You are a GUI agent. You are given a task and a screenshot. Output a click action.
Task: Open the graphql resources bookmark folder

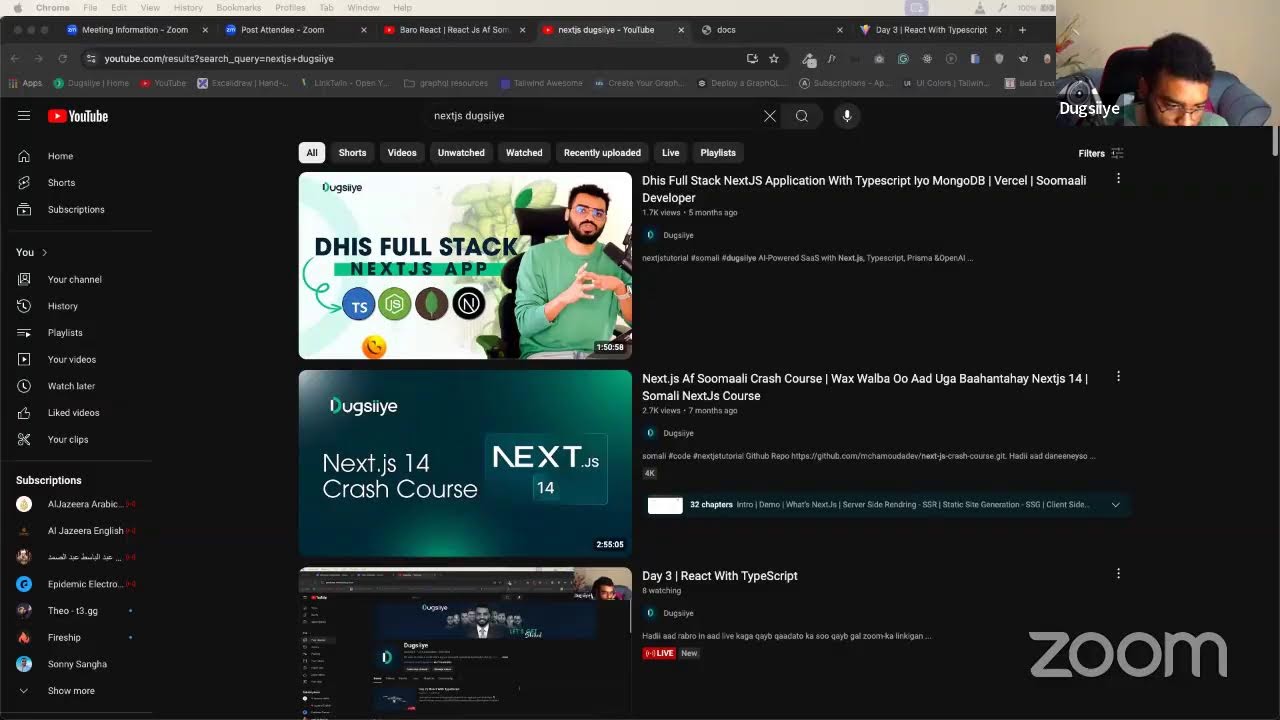446,83
